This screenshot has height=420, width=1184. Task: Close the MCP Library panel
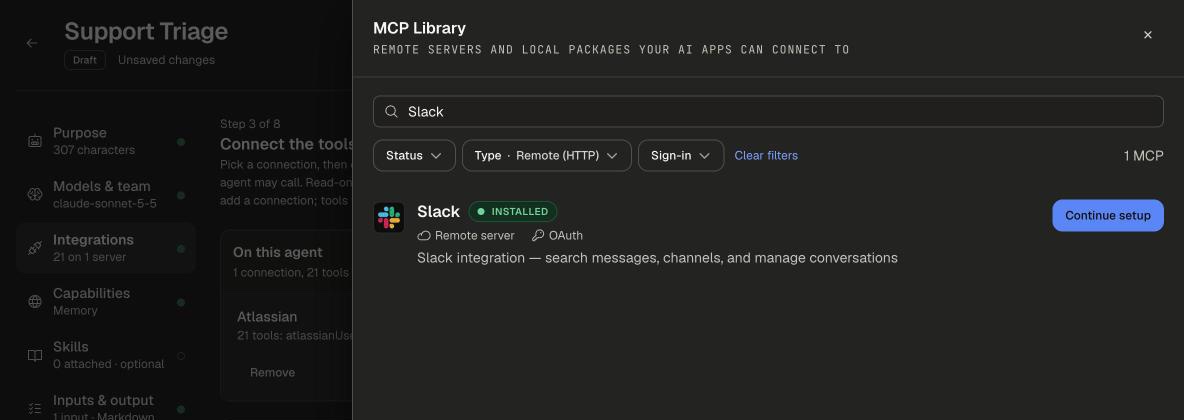pos(1147,35)
